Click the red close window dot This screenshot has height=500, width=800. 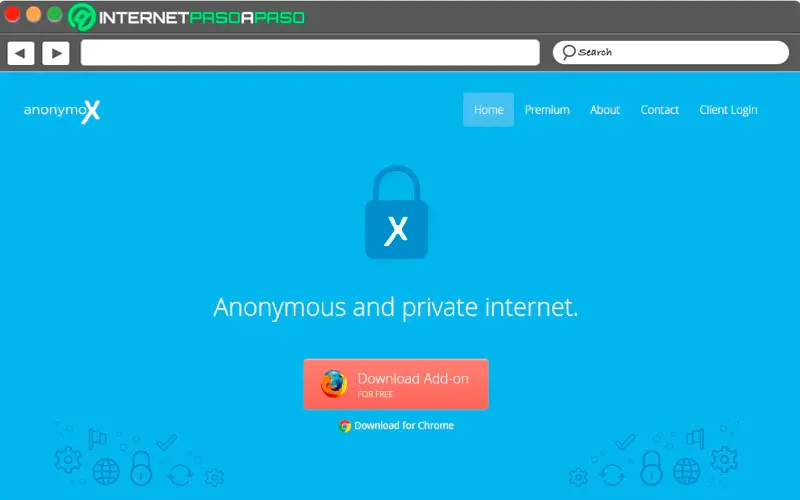[12, 14]
